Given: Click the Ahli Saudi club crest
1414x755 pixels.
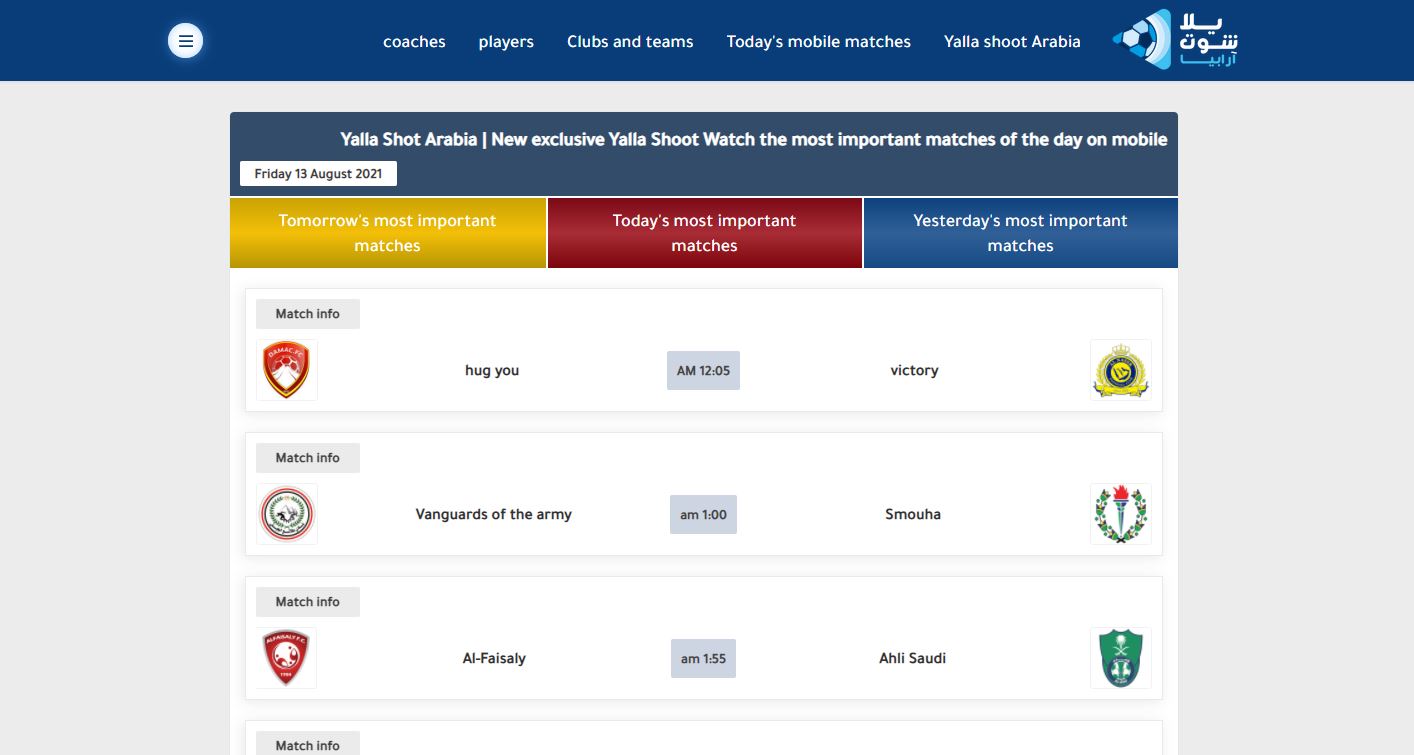Looking at the screenshot, I should tap(1120, 658).
